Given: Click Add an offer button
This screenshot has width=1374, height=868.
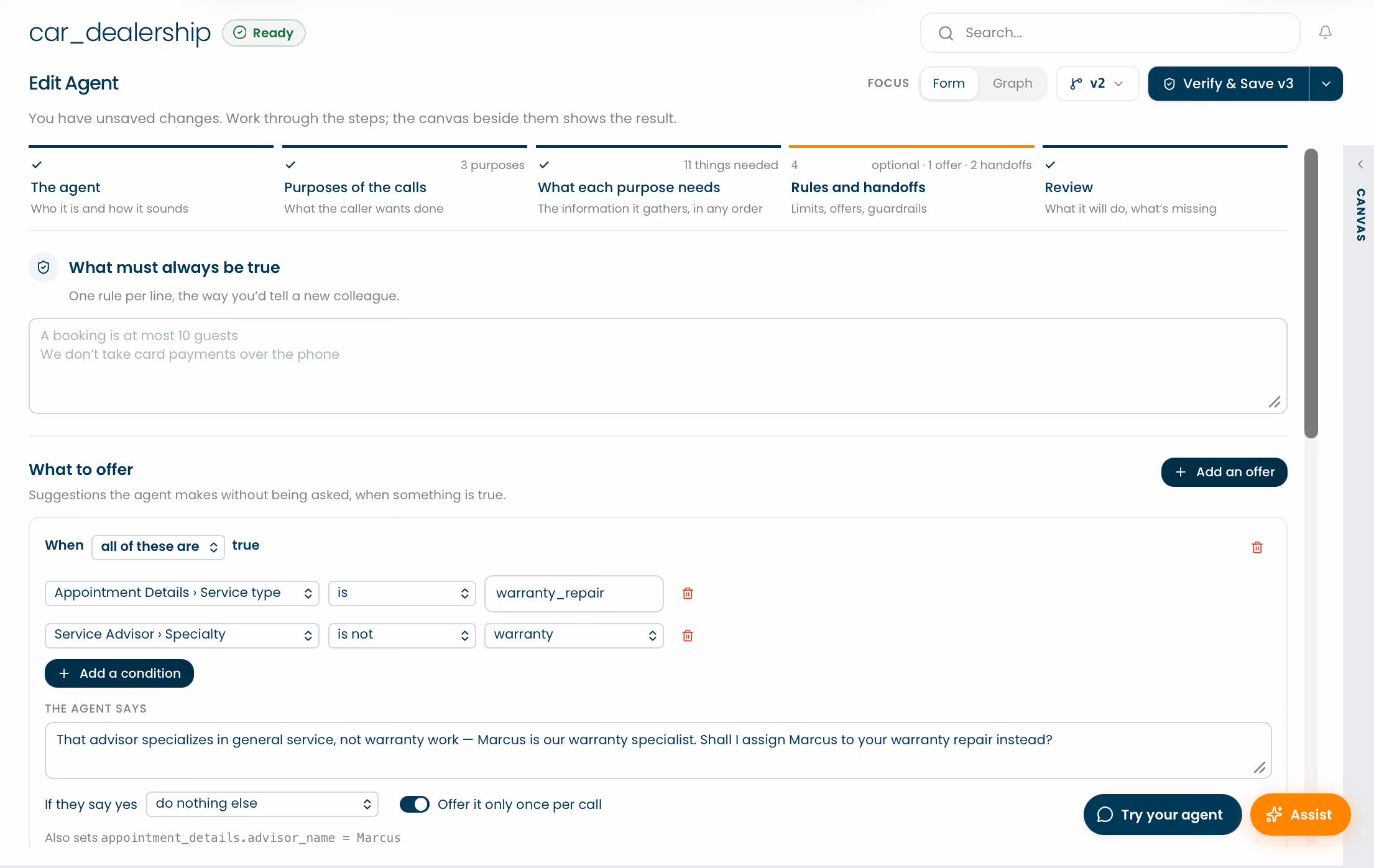Looking at the screenshot, I should [x=1224, y=472].
